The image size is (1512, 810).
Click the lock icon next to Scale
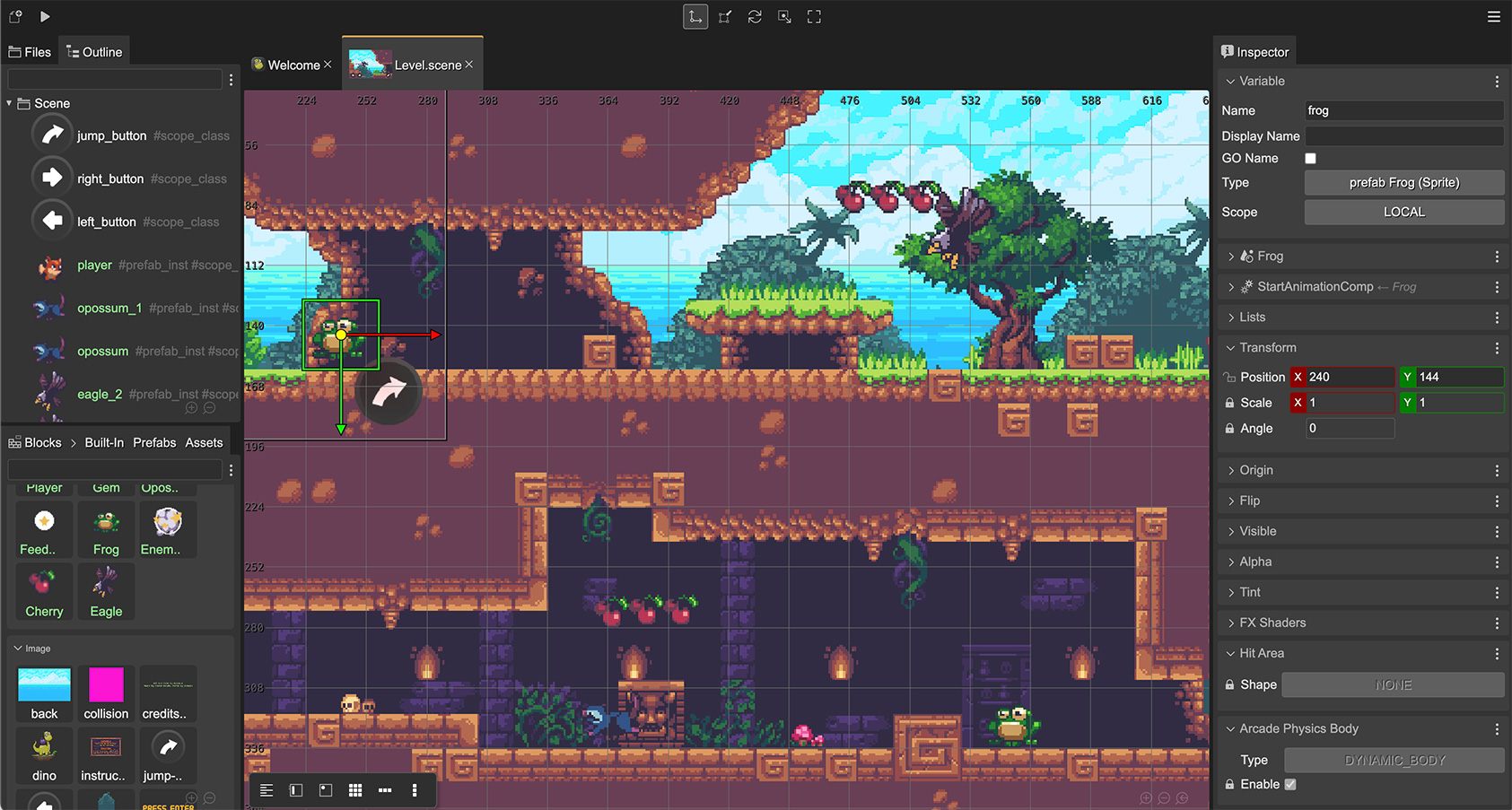pos(1229,402)
